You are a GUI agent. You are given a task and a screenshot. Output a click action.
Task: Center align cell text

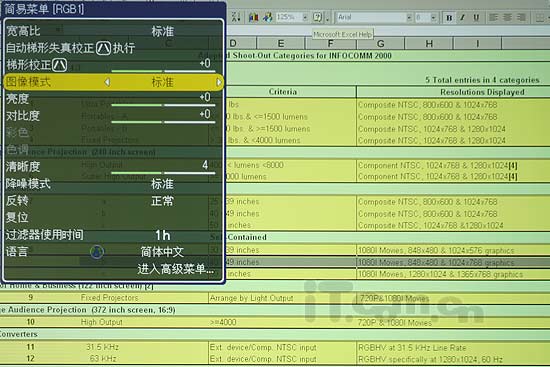tap(508, 18)
